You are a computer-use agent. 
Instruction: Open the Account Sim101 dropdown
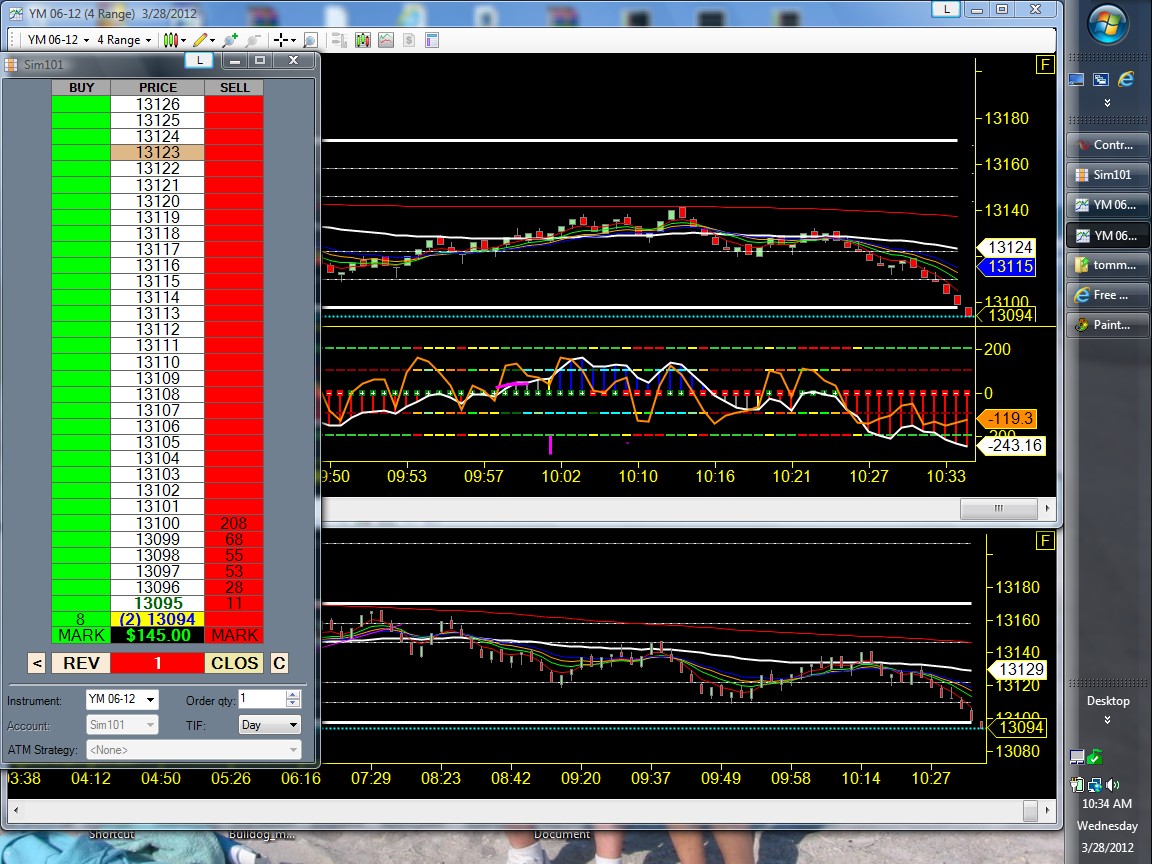pyautogui.click(x=122, y=725)
